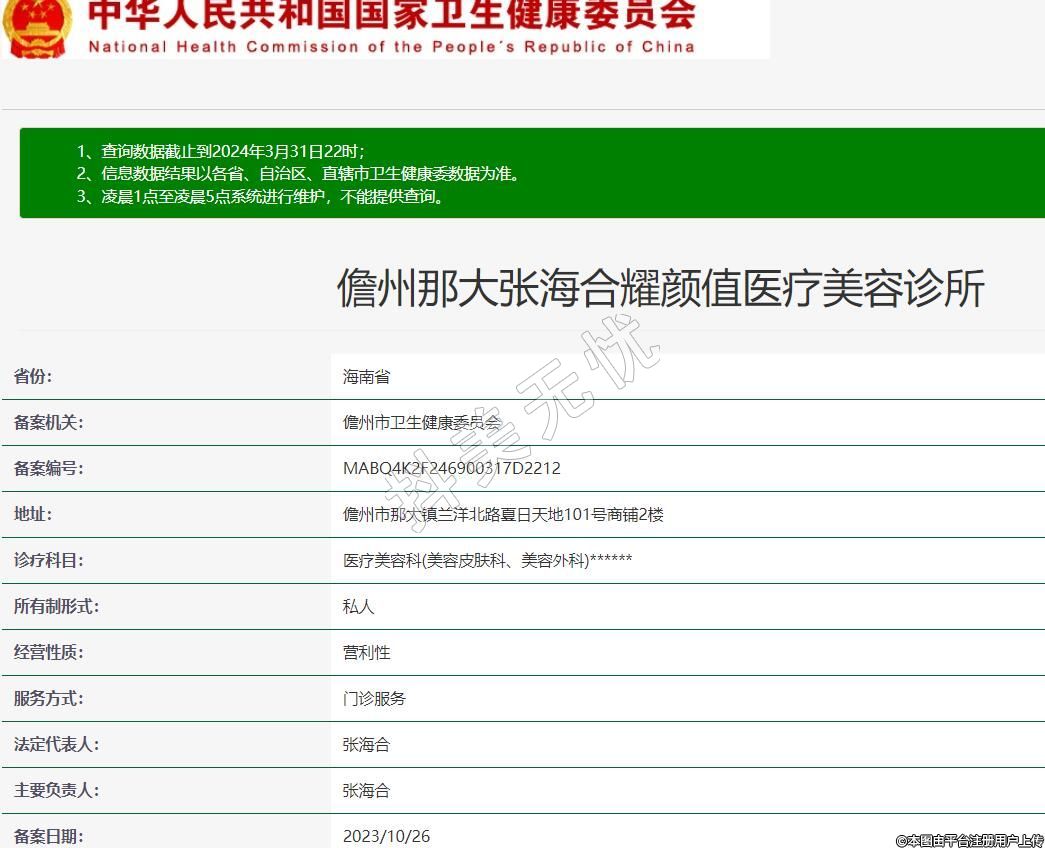Image resolution: width=1045 pixels, height=848 pixels.
Task: Select the 备案机关 value 儋州市卫生健康委员会
Action: (421, 423)
